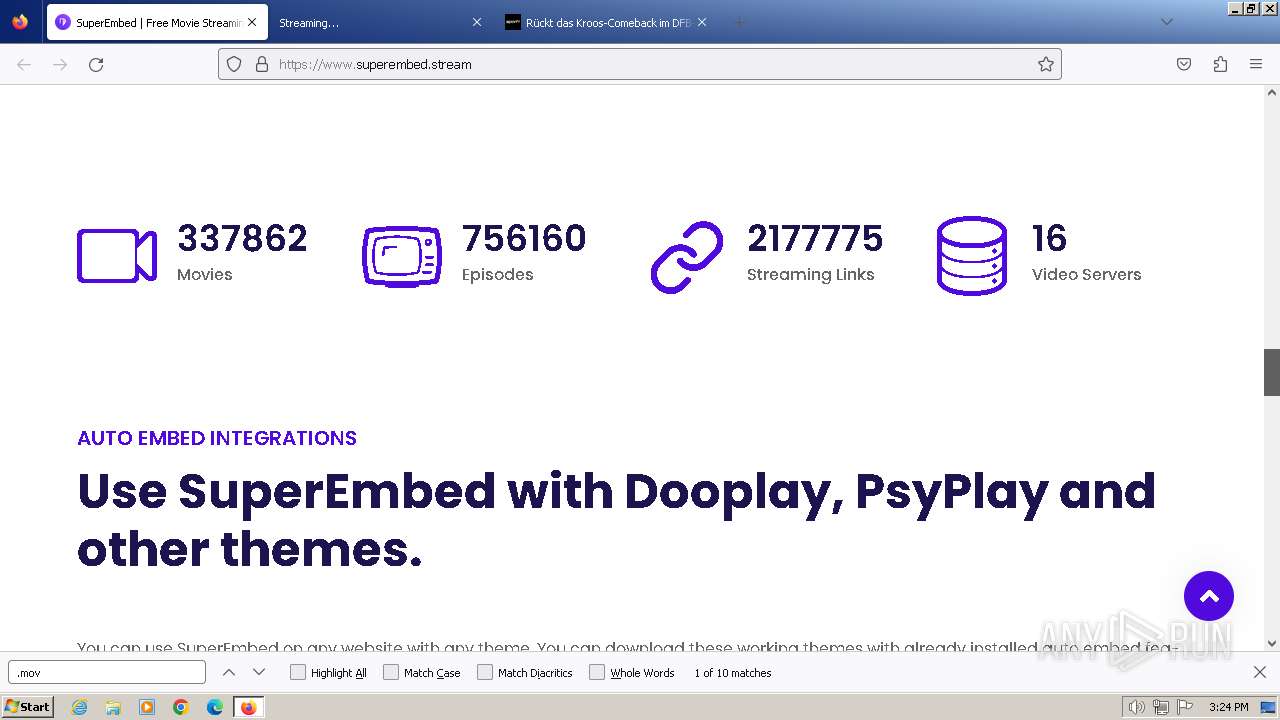Open Save to Pocket icon
This screenshot has height=720, width=1280.
tap(1184, 64)
